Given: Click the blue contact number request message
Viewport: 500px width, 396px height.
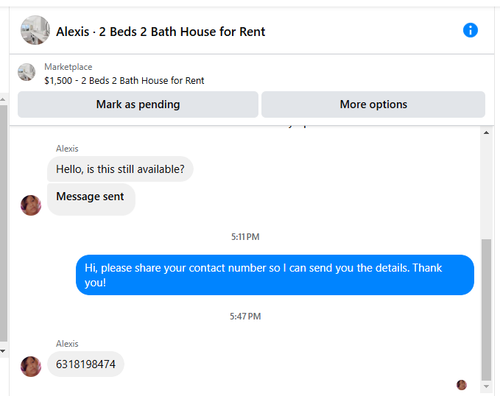Looking at the screenshot, I should (275, 275).
